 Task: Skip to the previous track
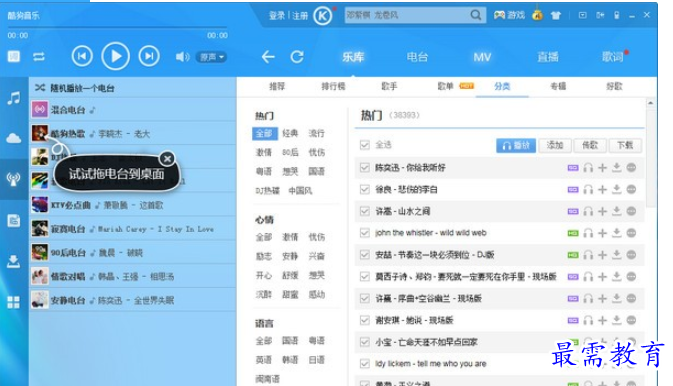coord(82,56)
